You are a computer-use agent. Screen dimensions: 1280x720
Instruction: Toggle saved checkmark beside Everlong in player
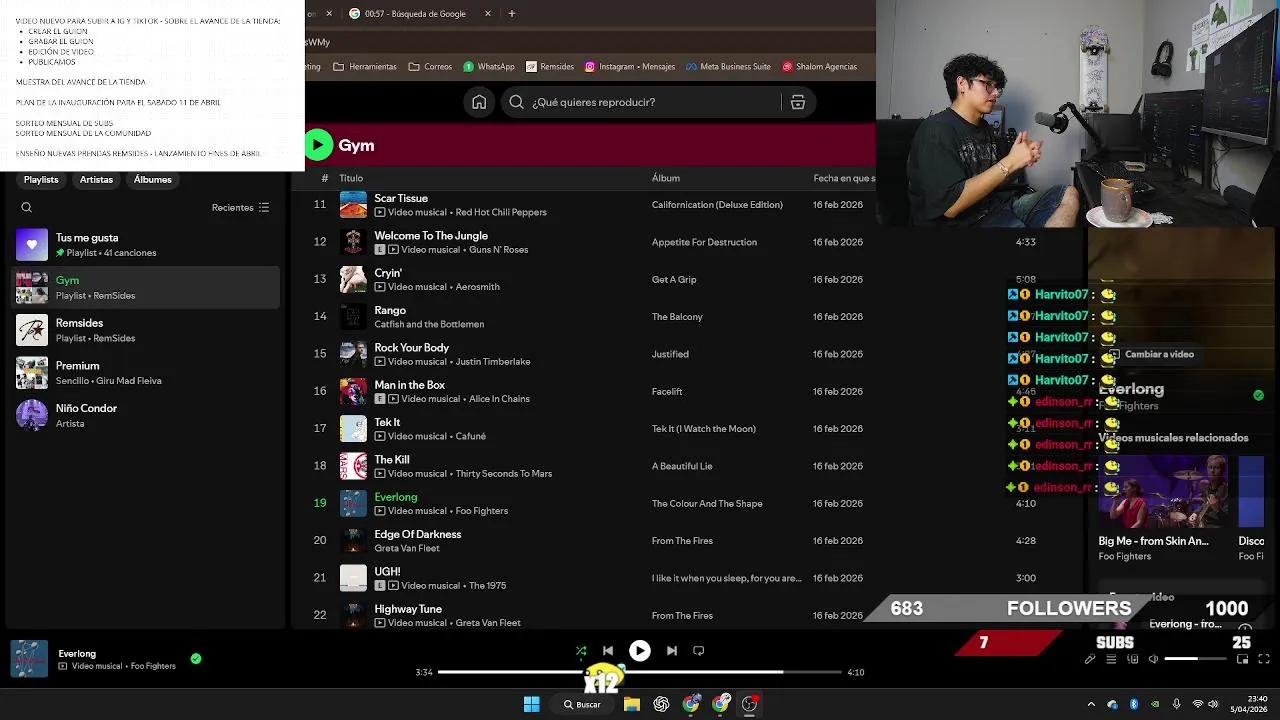(x=196, y=658)
